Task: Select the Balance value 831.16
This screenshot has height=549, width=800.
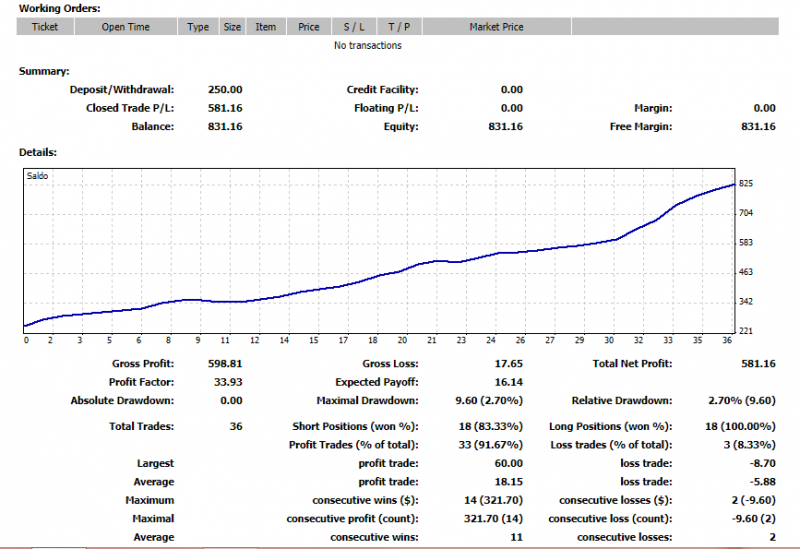Action: (x=225, y=127)
